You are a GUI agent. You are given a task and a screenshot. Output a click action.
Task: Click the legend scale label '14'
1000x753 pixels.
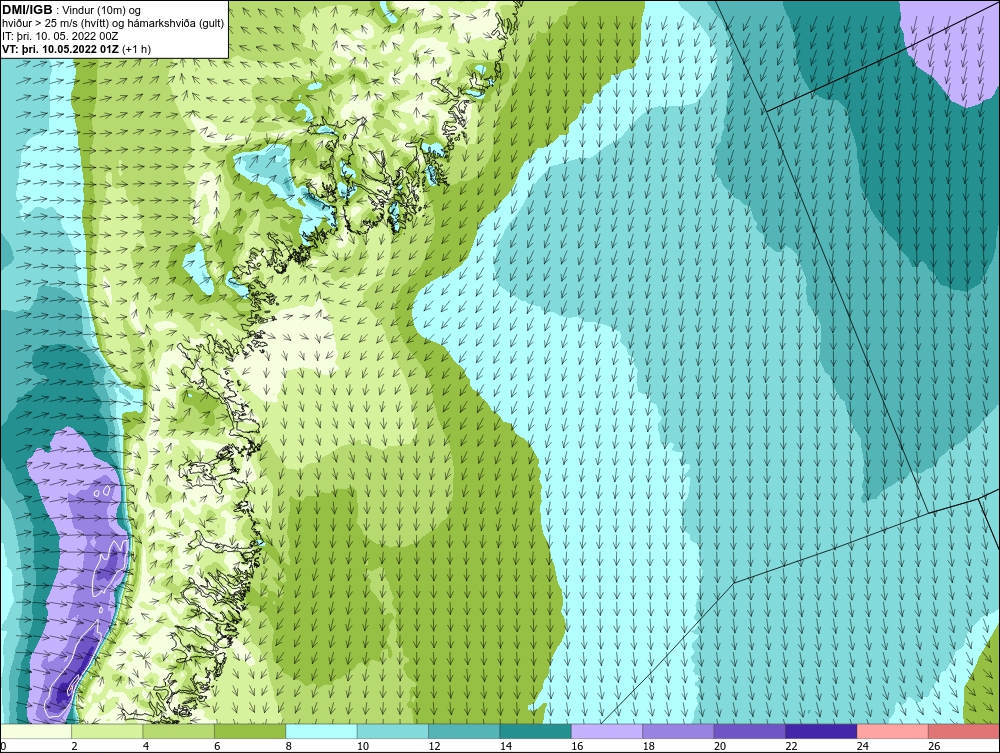click(506, 746)
